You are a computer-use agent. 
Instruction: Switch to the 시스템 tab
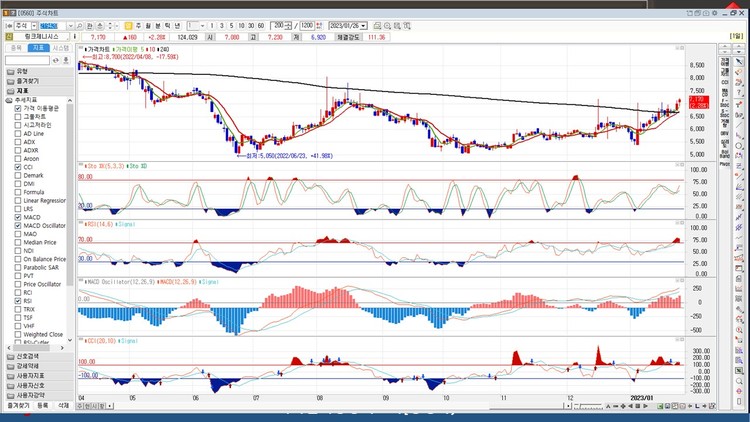(x=61, y=47)
